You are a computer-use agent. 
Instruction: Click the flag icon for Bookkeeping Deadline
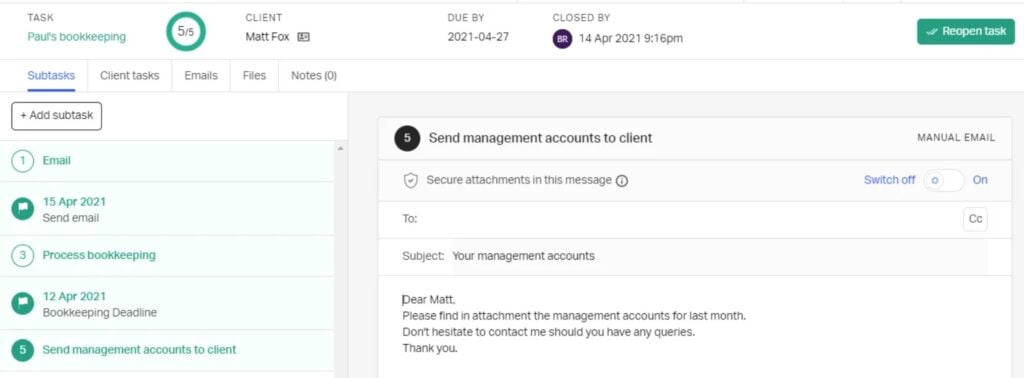coord(23,304)
